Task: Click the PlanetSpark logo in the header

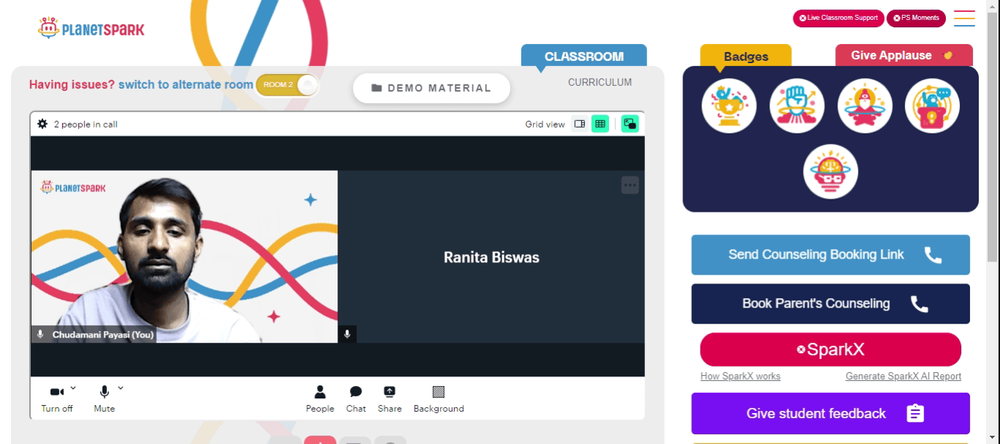Action: pos(91,28)
